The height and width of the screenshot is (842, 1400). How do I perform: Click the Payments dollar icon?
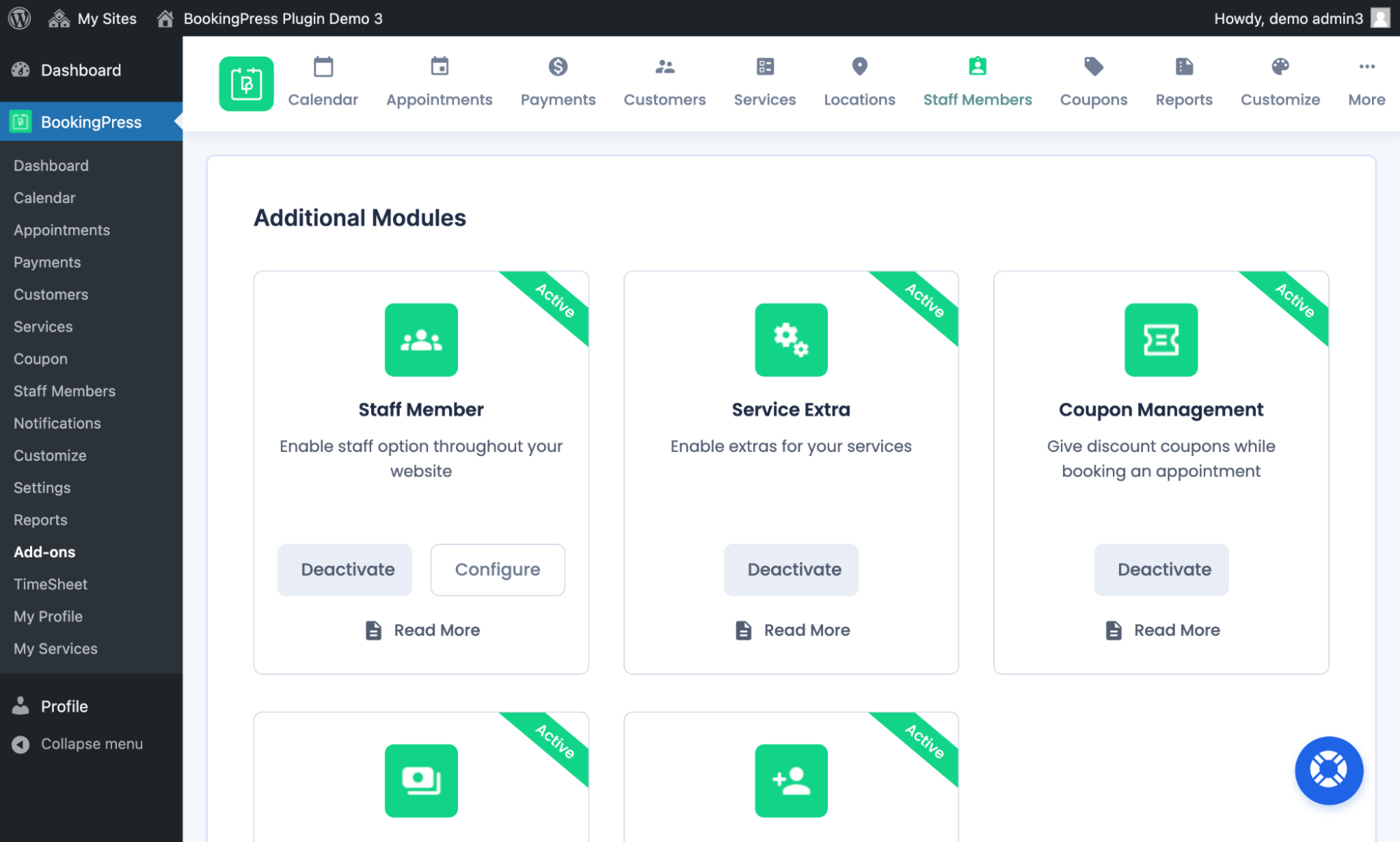coord(557,67)
